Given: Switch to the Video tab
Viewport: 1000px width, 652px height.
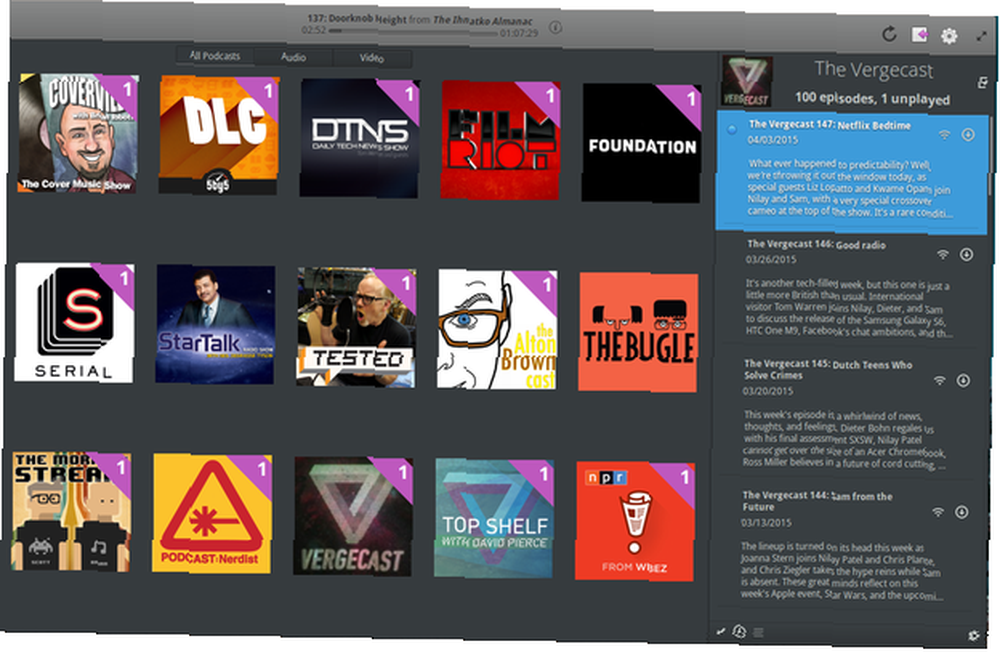Looking at the screenshot, I should 372,58.
